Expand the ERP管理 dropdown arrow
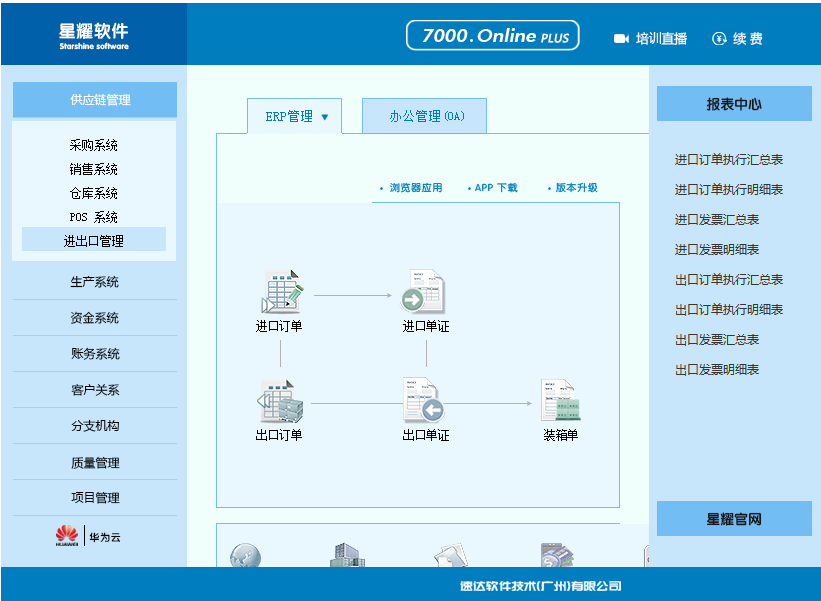The height and width of the screenshot is (601, 821). tap(325, 117)
